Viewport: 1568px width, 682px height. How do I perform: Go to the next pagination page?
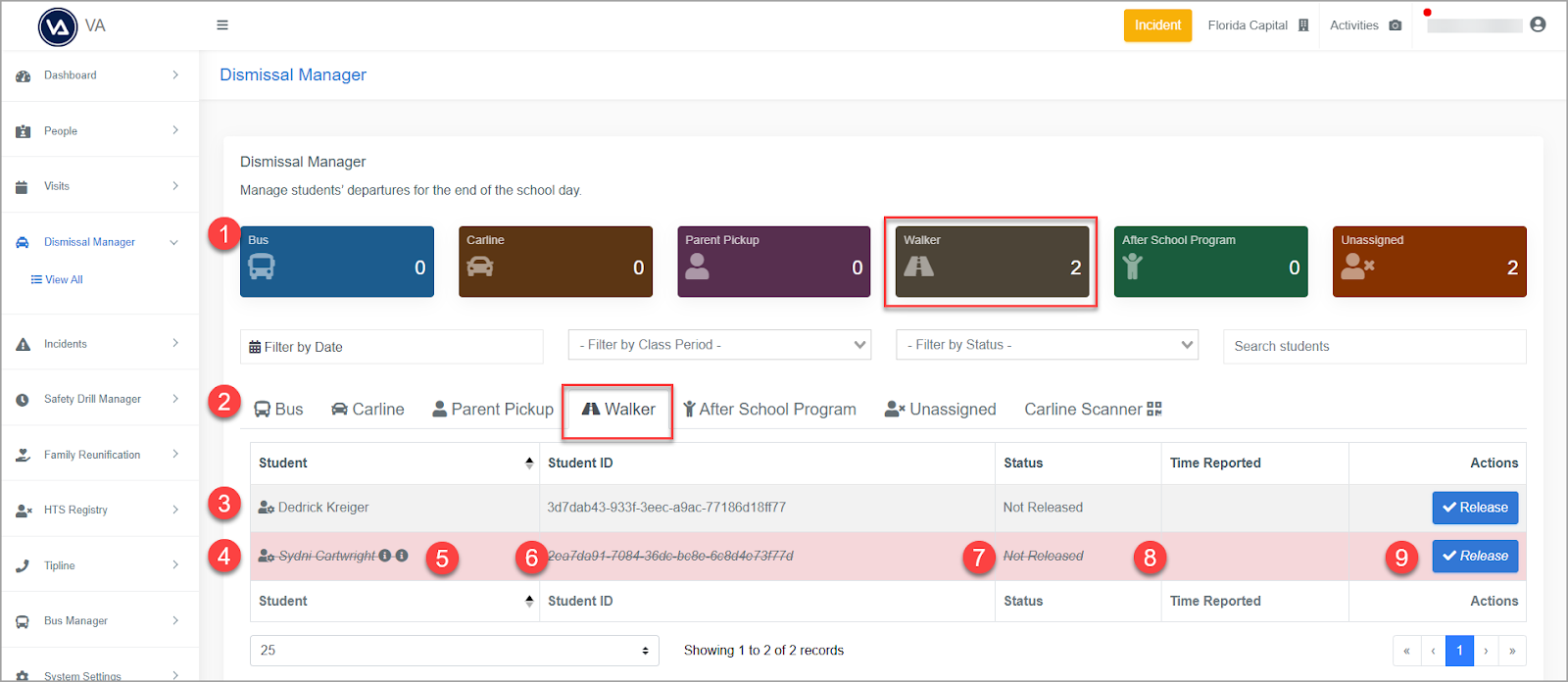click(x=1486, y=651)
